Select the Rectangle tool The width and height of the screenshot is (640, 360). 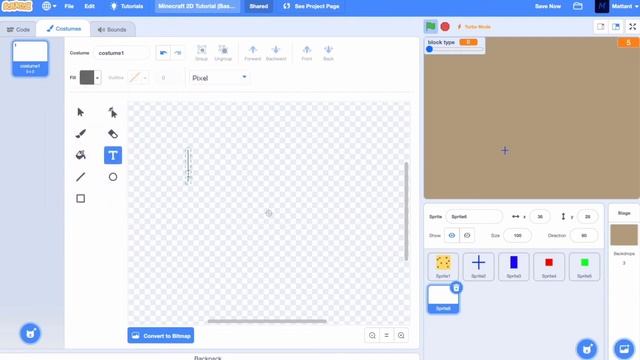coord(80,198)
